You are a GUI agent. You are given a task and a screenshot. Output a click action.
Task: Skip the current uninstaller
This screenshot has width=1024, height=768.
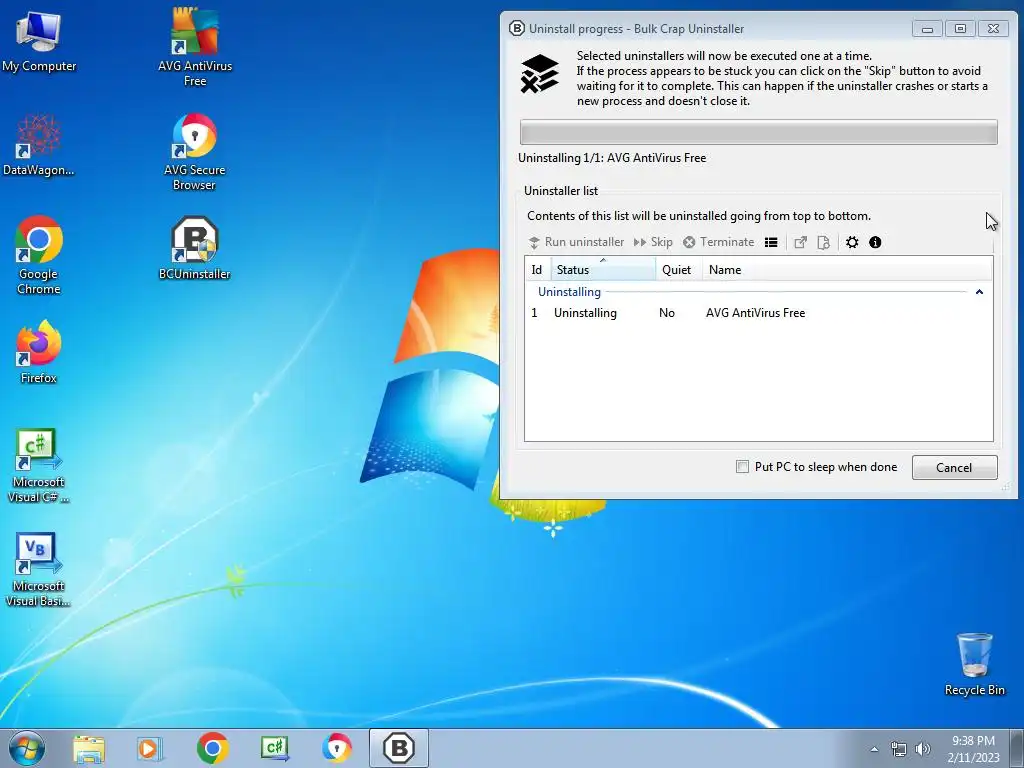click(653, 242)
